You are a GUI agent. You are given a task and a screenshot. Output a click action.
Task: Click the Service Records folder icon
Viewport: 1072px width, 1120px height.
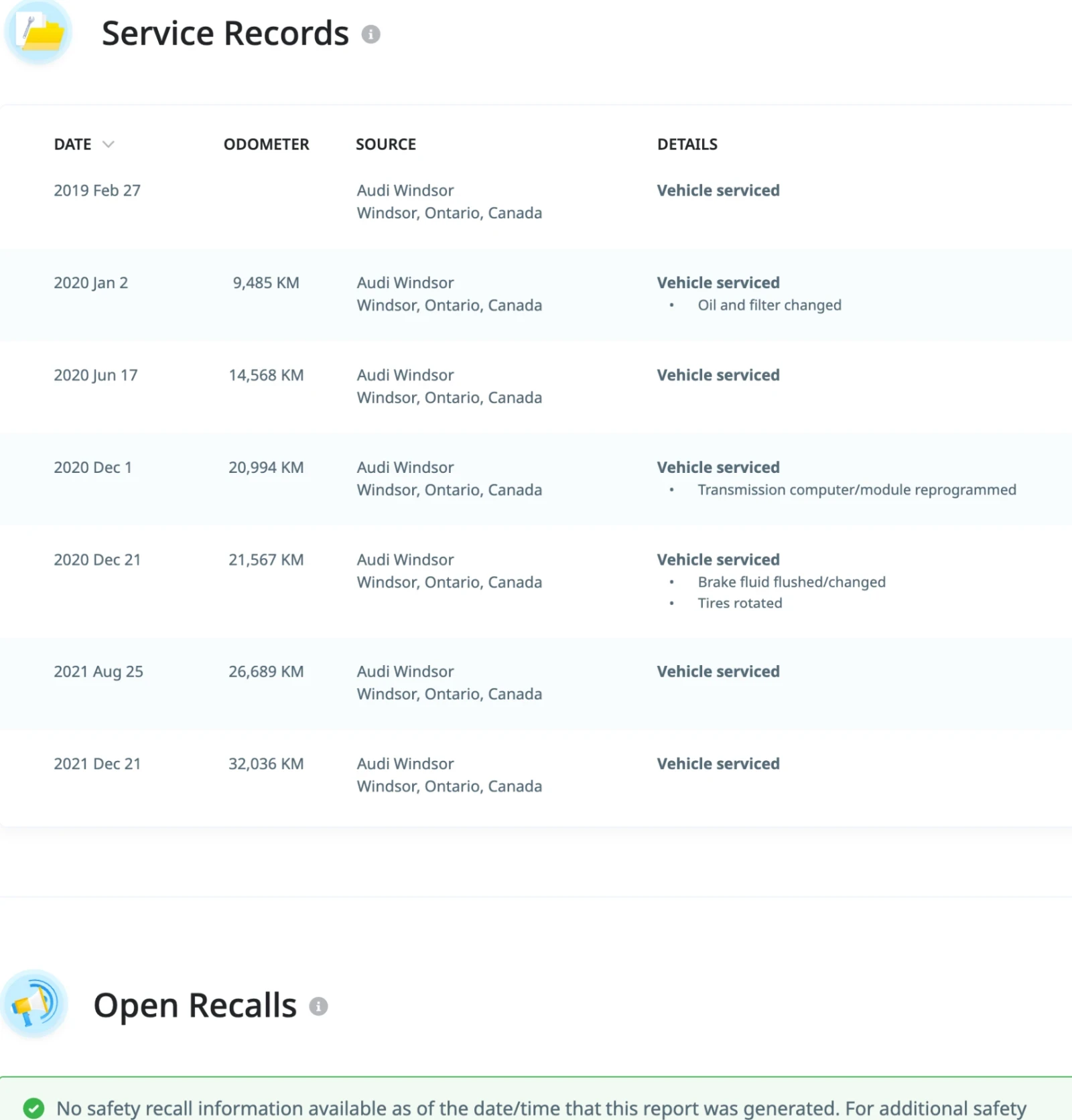[38, 32]
